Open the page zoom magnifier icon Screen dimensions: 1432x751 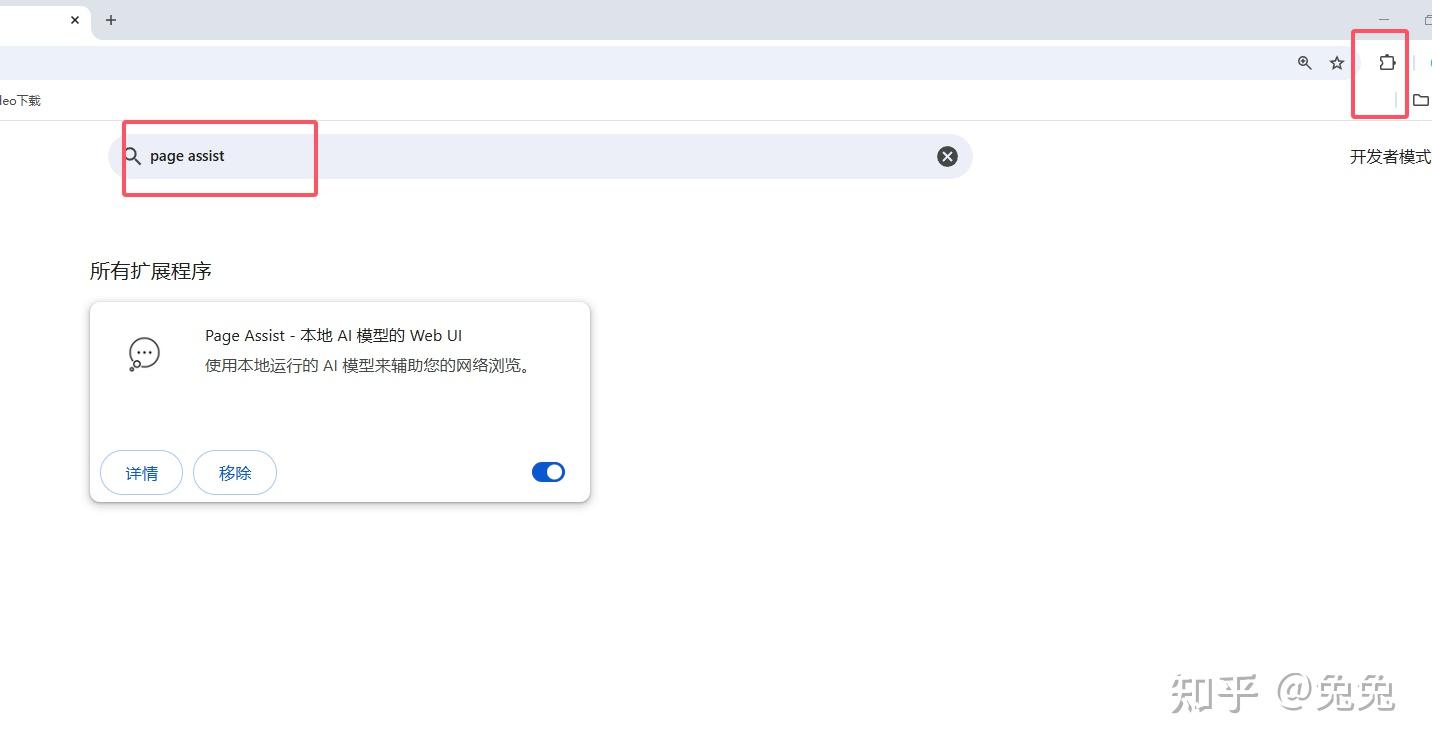pos(1304,63)
